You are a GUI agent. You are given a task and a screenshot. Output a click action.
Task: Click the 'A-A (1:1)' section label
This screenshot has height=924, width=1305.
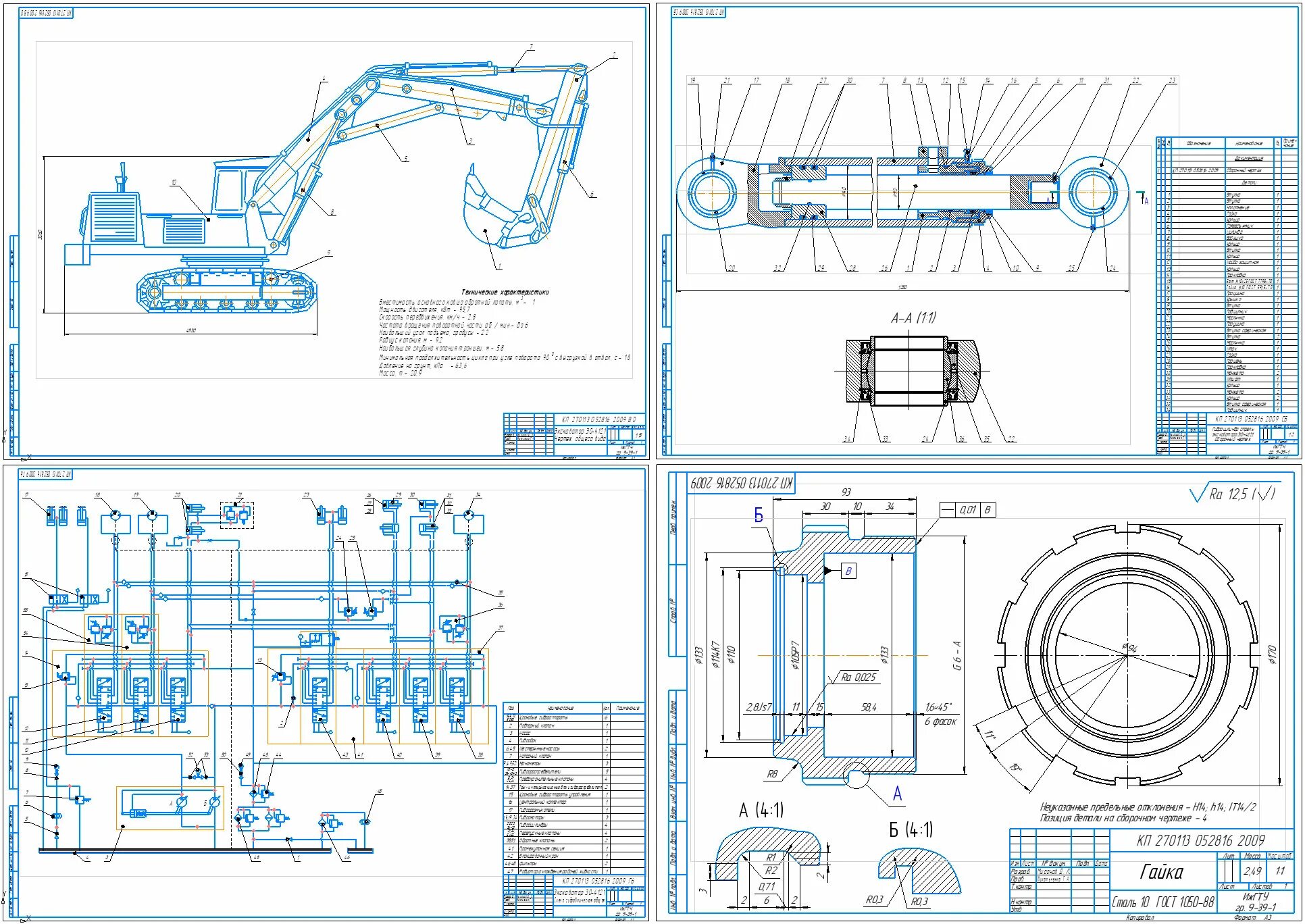click(913, 317)
